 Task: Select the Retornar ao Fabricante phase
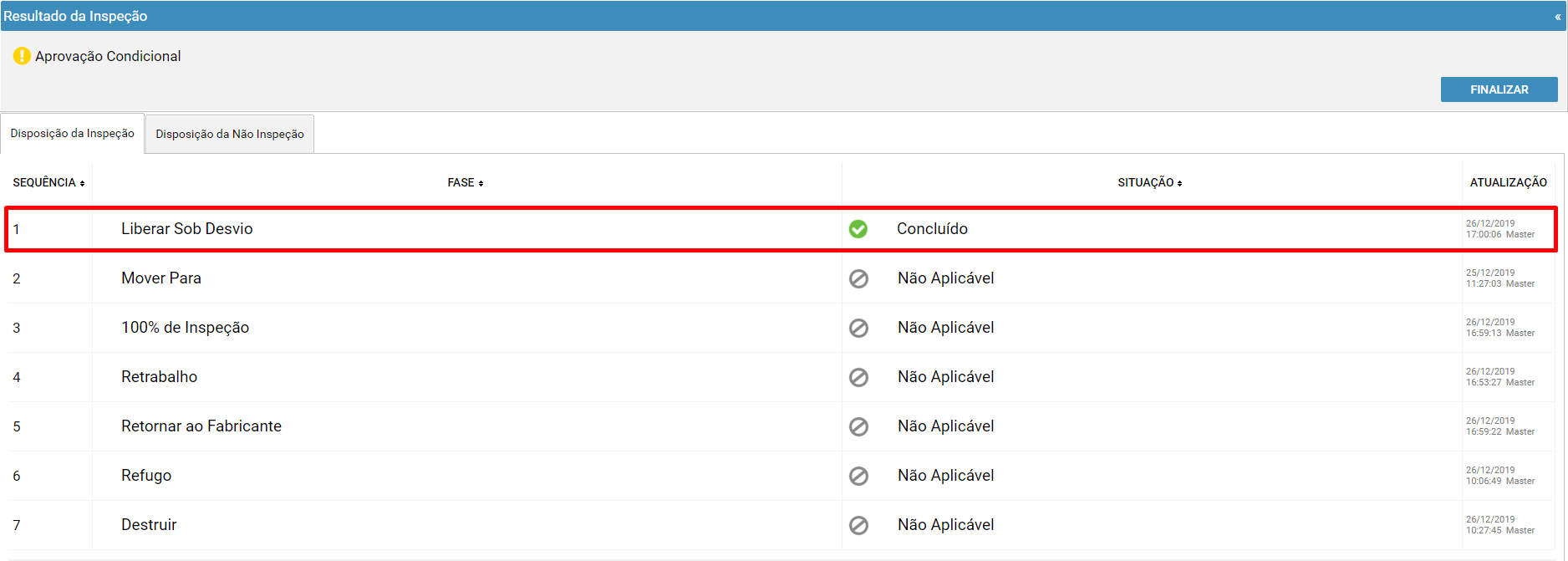click(201, 426)
